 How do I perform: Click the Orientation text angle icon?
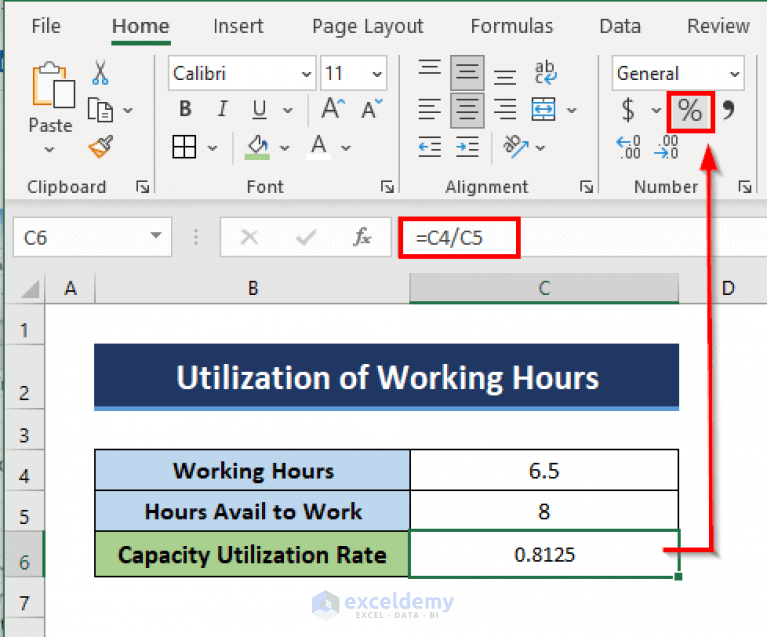point(516,146)
